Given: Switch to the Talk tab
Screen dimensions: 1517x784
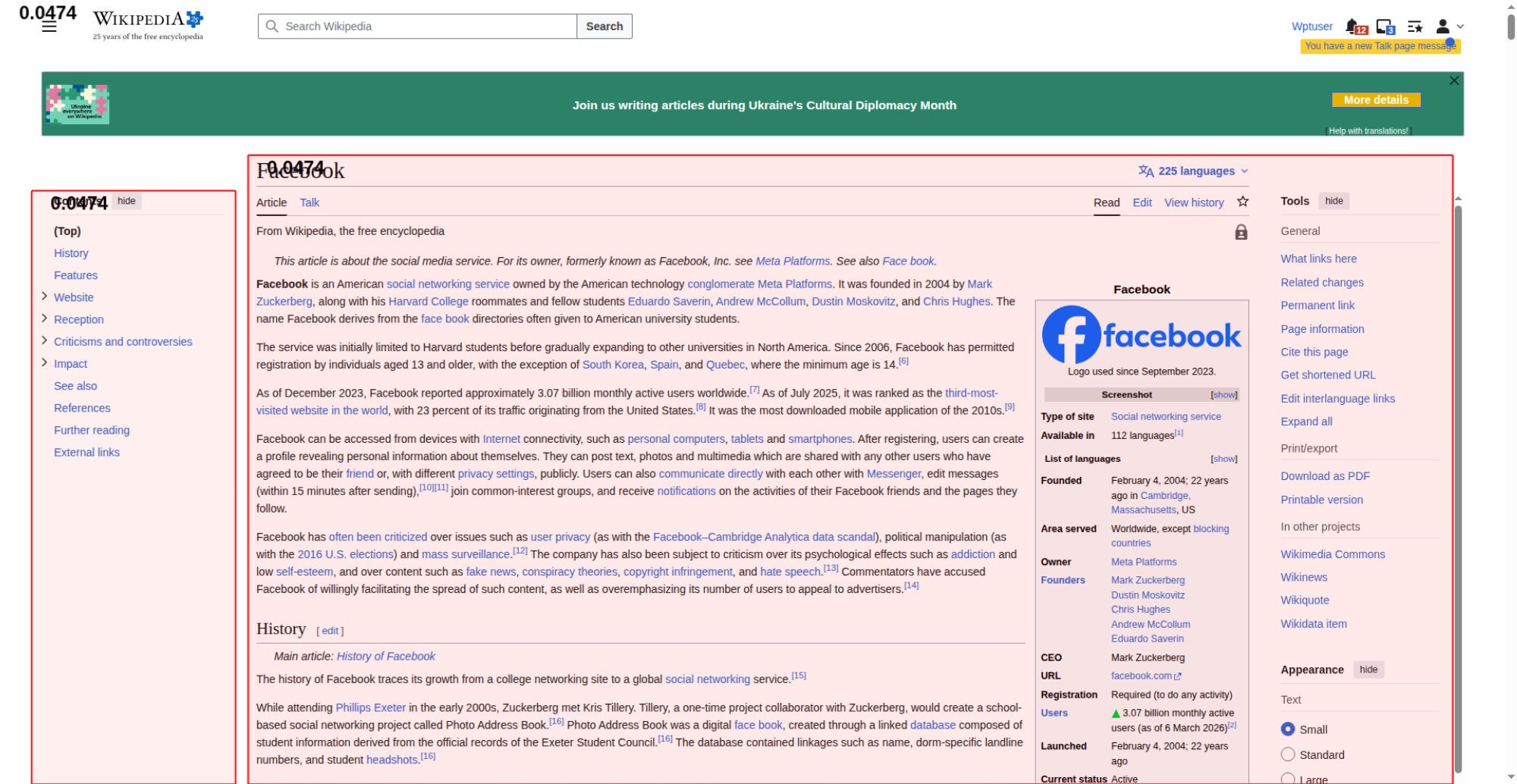Looking at the screenshot, I should [309, 202].
